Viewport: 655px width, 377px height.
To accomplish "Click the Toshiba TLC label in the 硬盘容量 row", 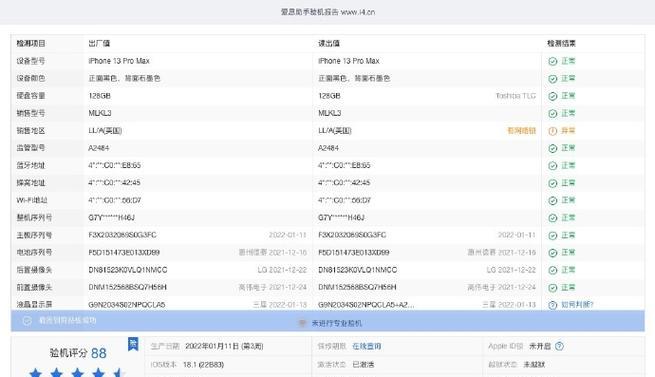I will [515, 96].
